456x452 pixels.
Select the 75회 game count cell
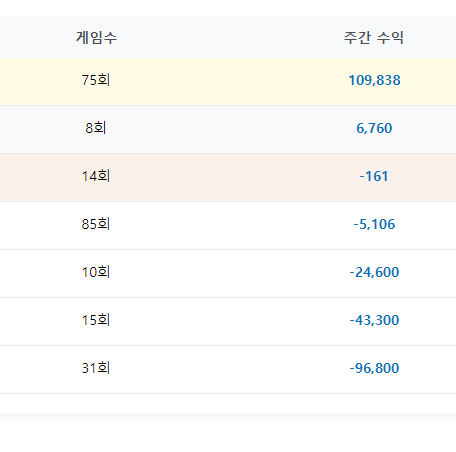click(96, 80)
